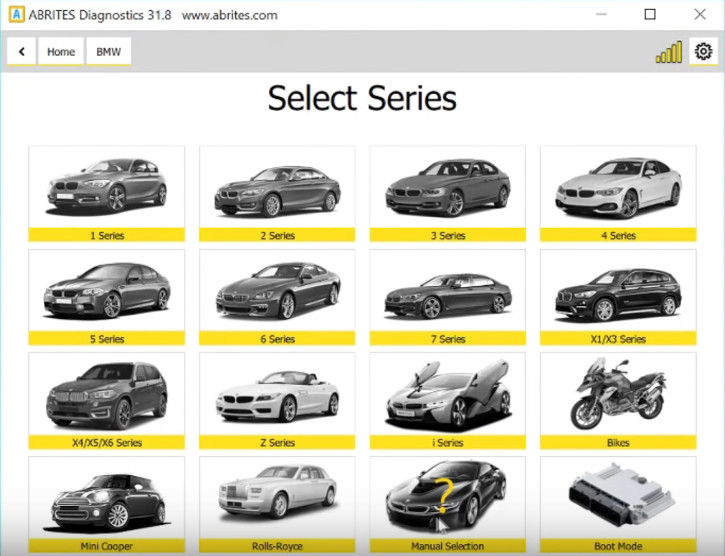The image size is (725, 556).
Task: Click the '7 Series' yellow label
Action: [448, 339]
